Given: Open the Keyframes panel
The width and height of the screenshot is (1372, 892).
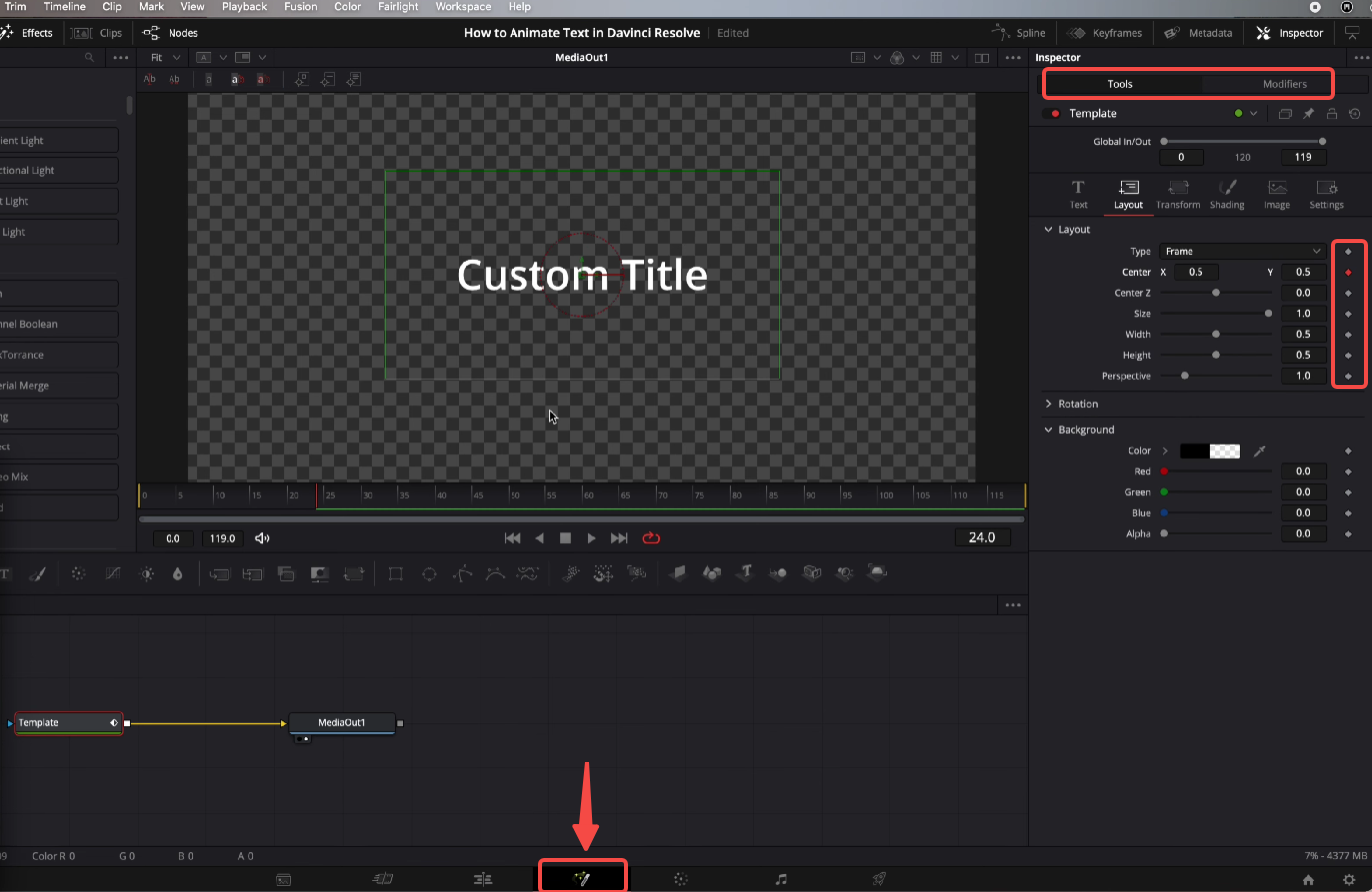Looking at the screenshot, I should (1105, 32).
